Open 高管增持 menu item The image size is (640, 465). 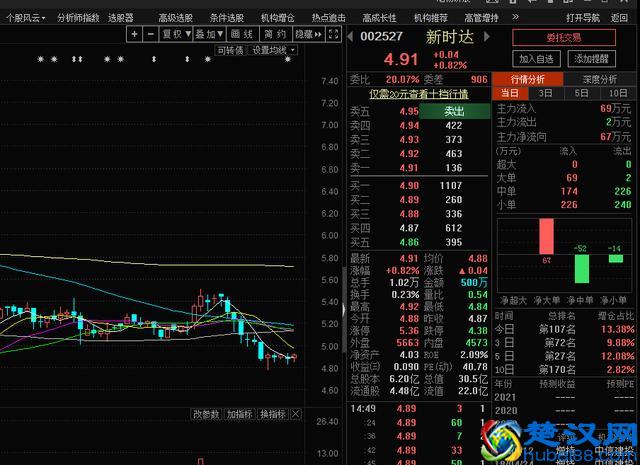coord(482,18)
